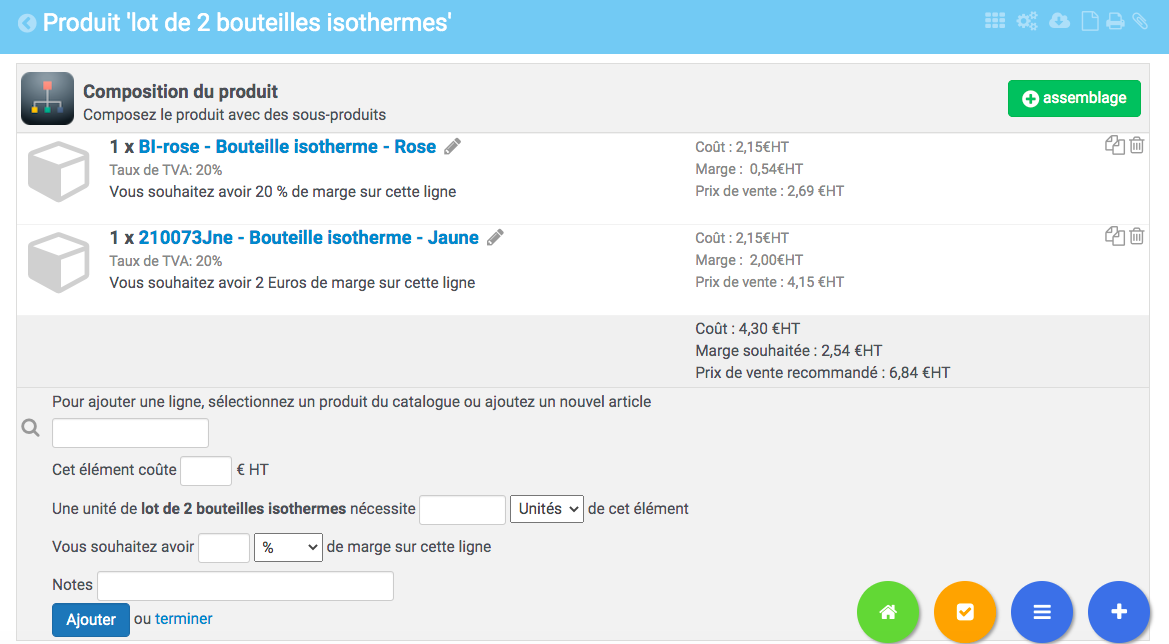Click the green assemblage button
Image resolution: width=1169 pixels, height=644 pixels.
click(x=1074, y=98)
